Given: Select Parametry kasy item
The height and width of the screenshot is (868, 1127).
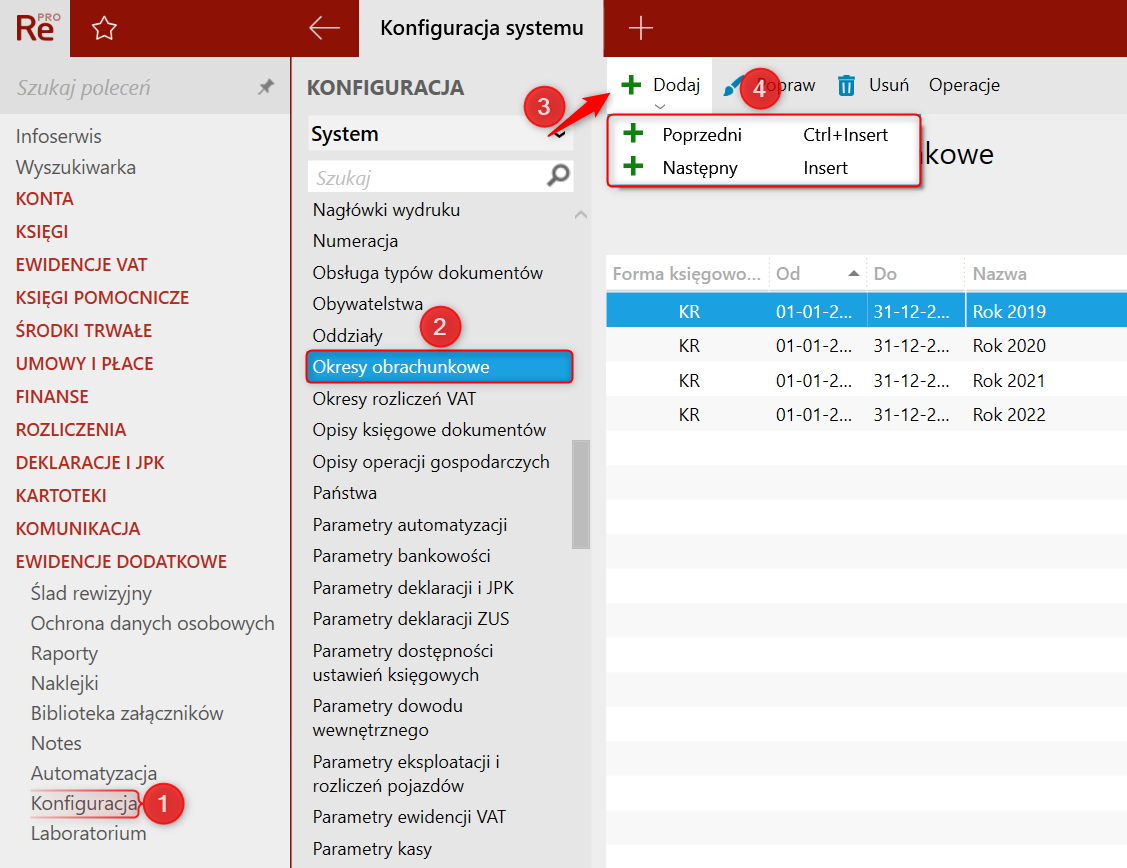Looking at the screenshot, I should 372,849.
